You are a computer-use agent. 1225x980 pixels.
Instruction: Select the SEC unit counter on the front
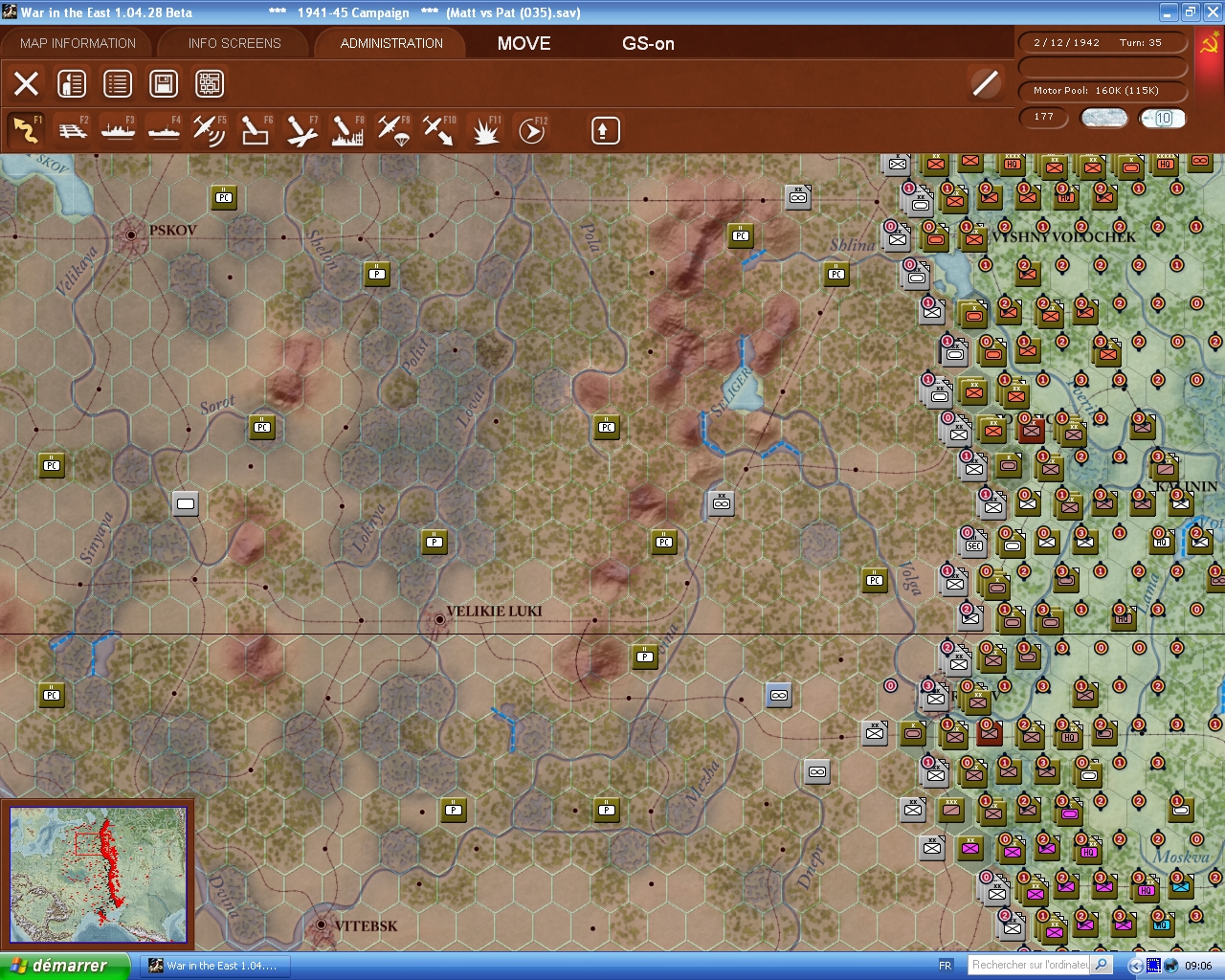[974, 546]
